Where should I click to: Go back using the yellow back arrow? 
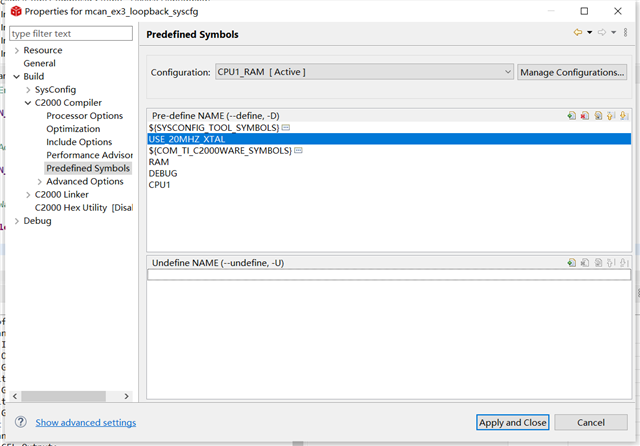[x=577, y=33]
